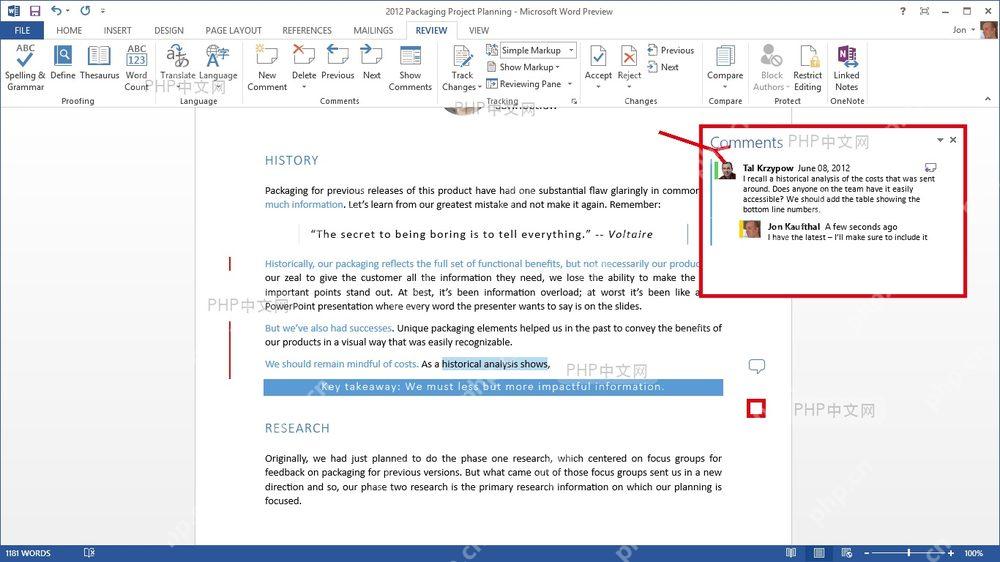
Task: Open the Reviewing Pane
Action: 524,84
